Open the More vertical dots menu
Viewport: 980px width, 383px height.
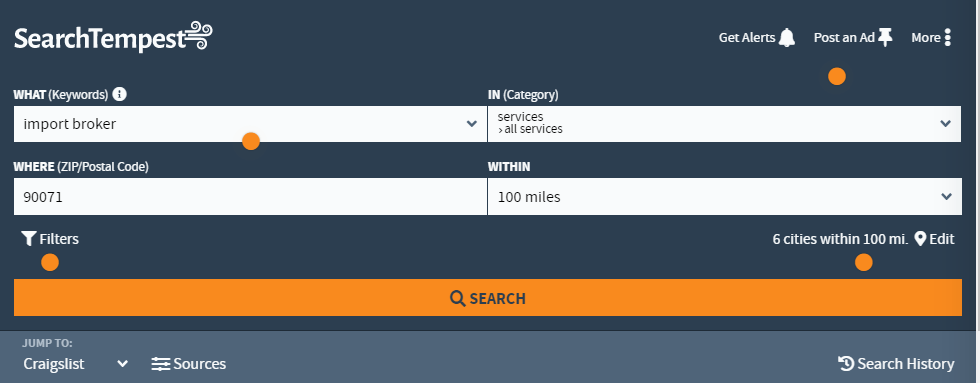(x=948, y=37)
